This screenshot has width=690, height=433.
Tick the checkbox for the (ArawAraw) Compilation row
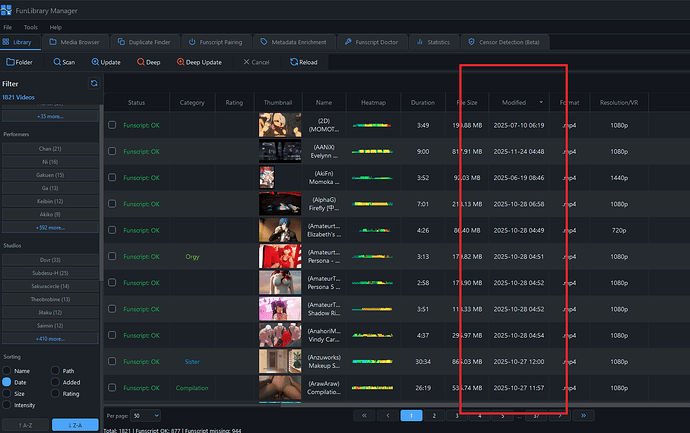[x=112, y=388]
